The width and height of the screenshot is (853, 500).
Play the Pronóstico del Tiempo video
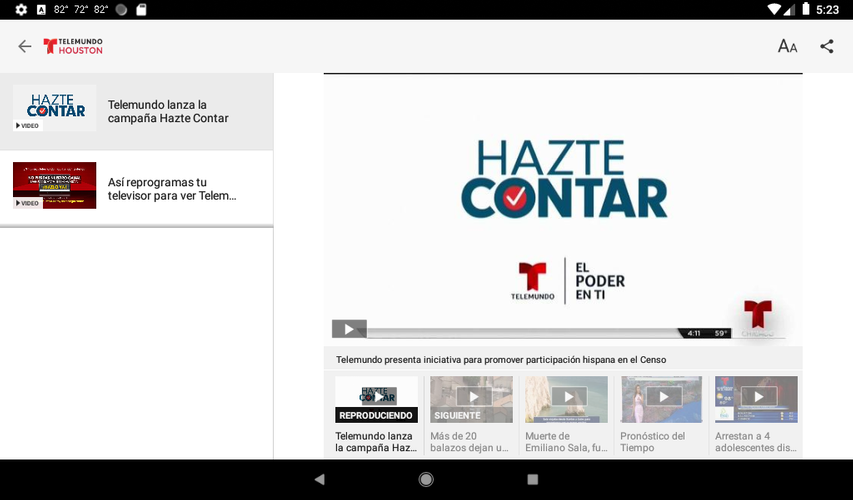pos(661,399)
